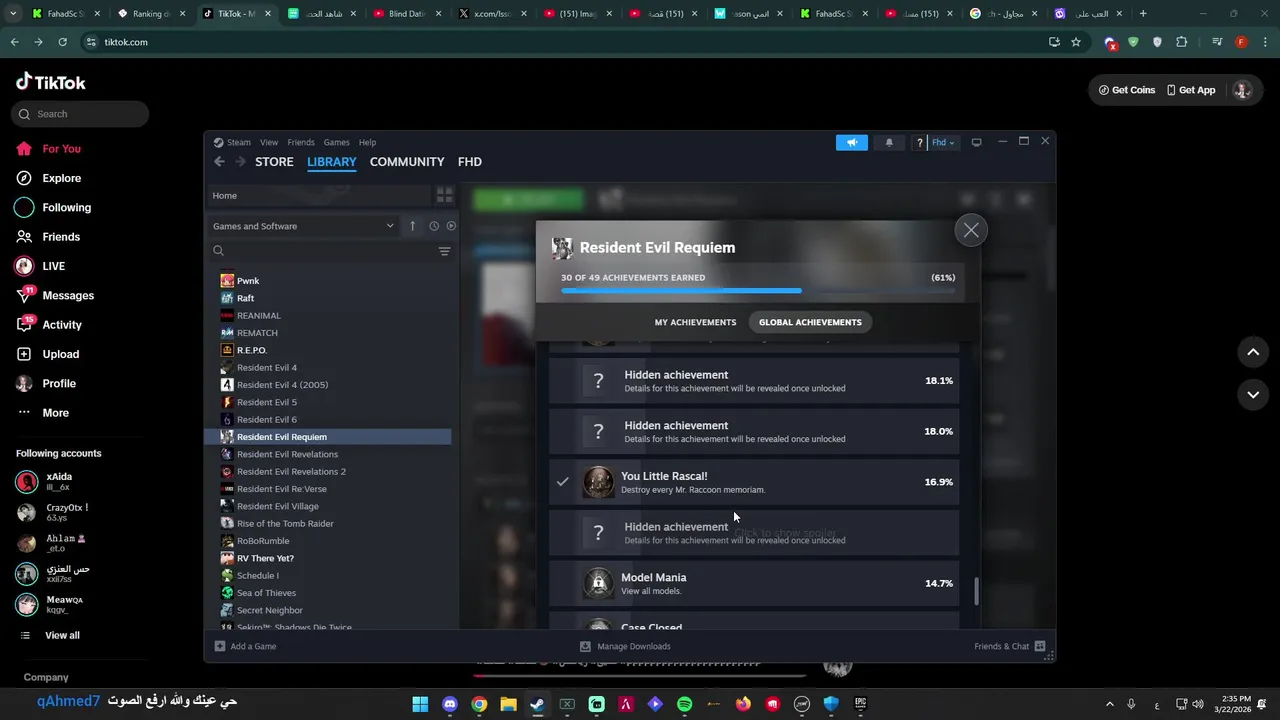Open Spotify from taskbar
Image resolution: width=1280 pixels, height=720 pixels.
click(685, 704)
